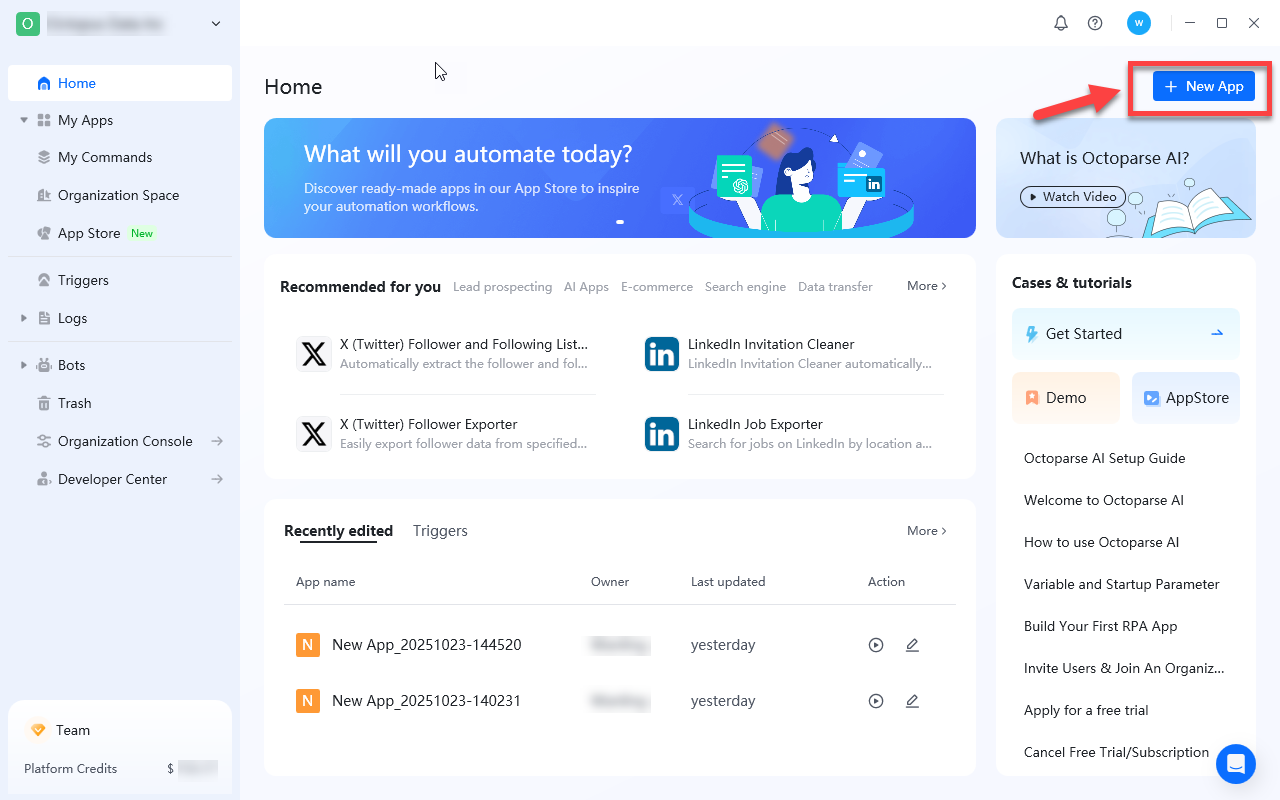Open LinkedIn Job Exporter app
1280x800 pixels.
(x=755, y=424)
